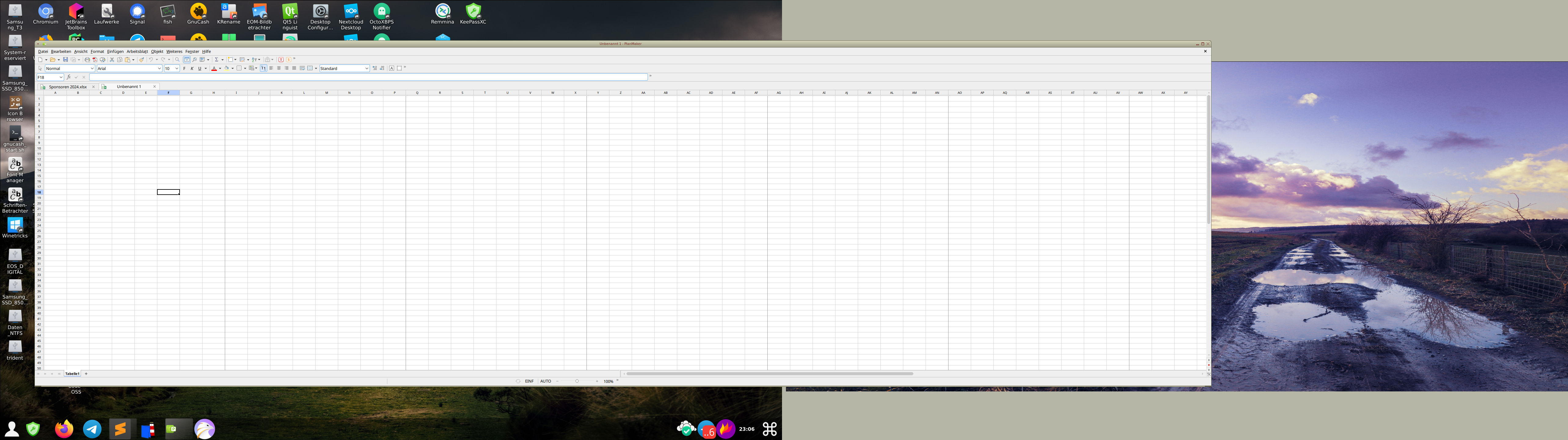1568x440 pixels.
Task: Expand underline style dropdown arrow
Action: tap(206, 68)
